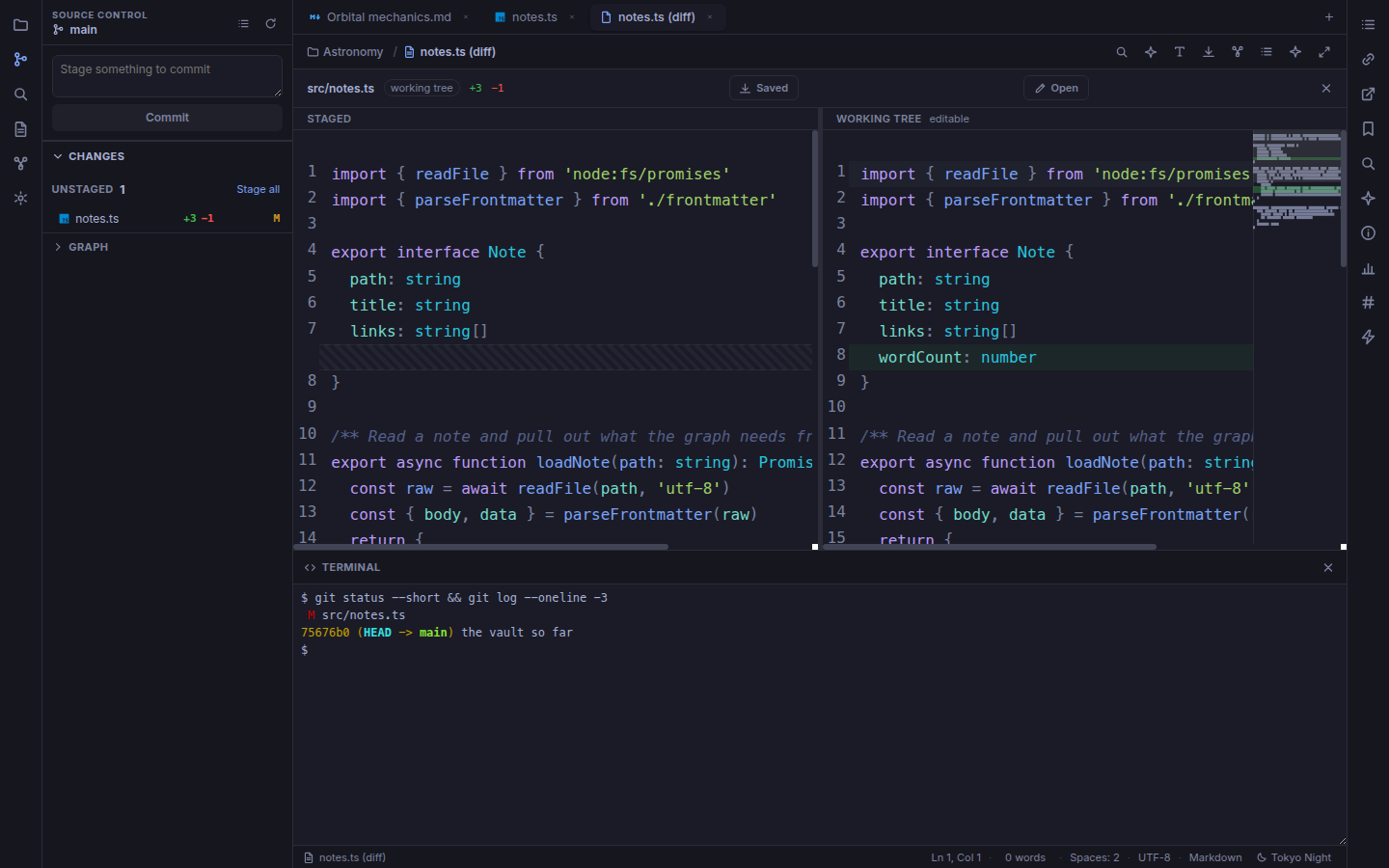Open the bookmark icon in the right sidebar
This screenshot has width=1389, height=868.
click(x=1368, y=129)
